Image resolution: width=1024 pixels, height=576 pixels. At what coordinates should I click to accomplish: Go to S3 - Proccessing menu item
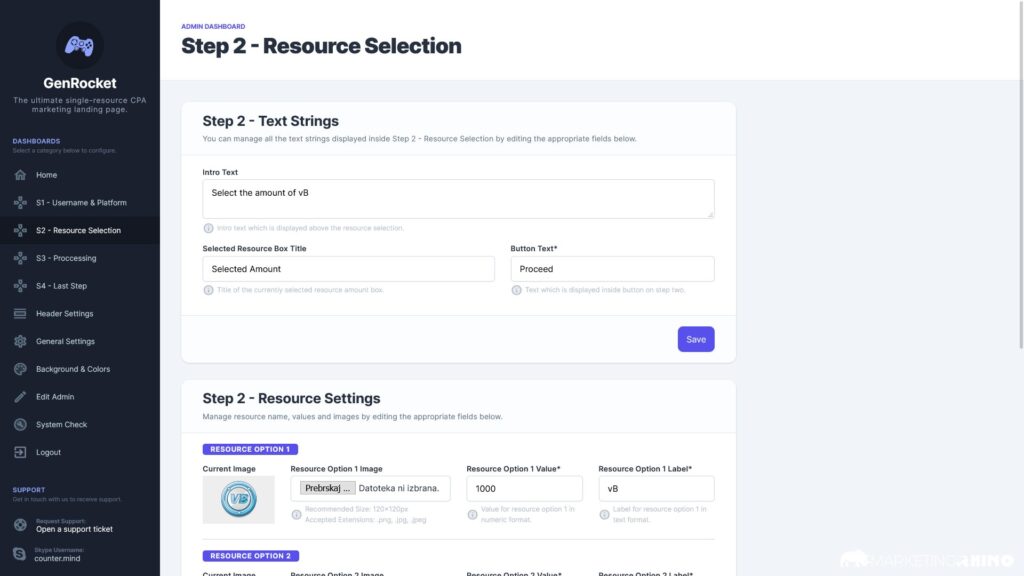click(66, 258)
